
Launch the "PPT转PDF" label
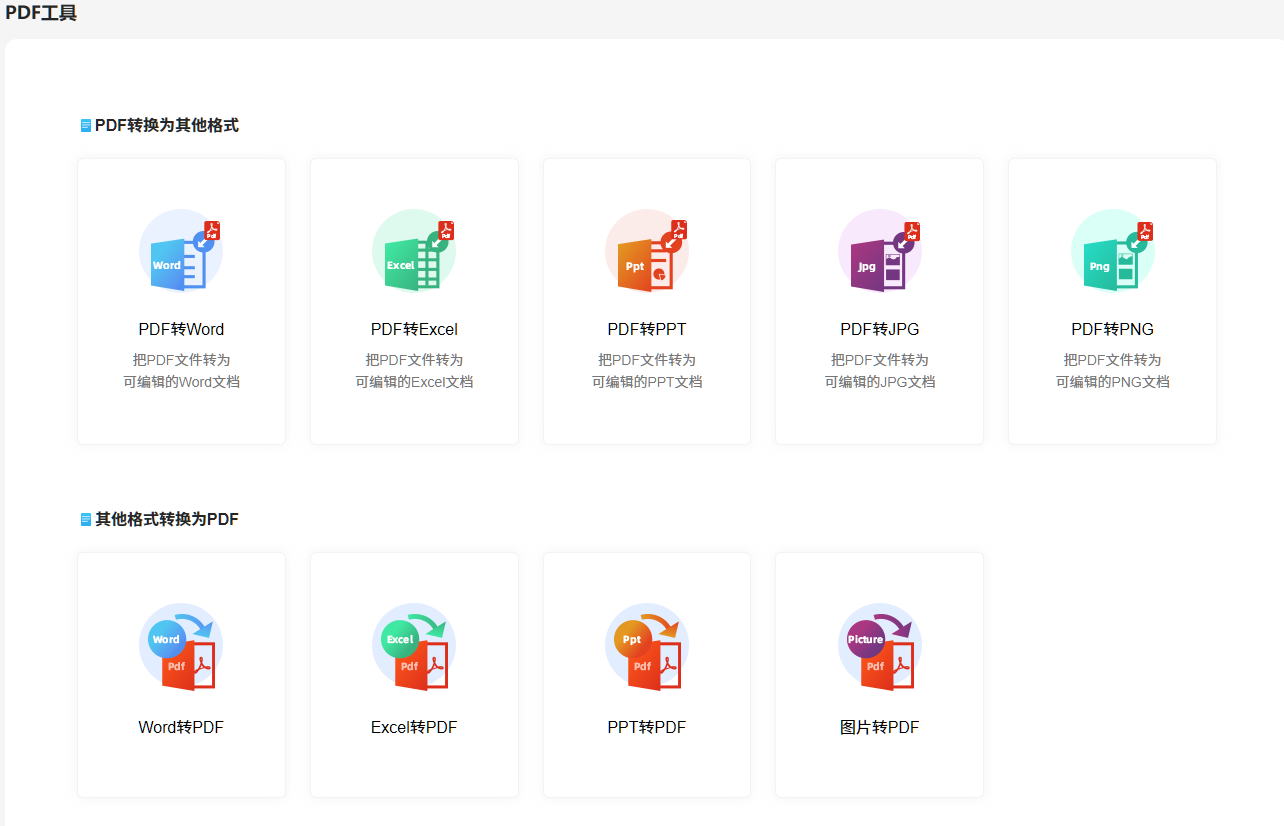pos(647,727)
